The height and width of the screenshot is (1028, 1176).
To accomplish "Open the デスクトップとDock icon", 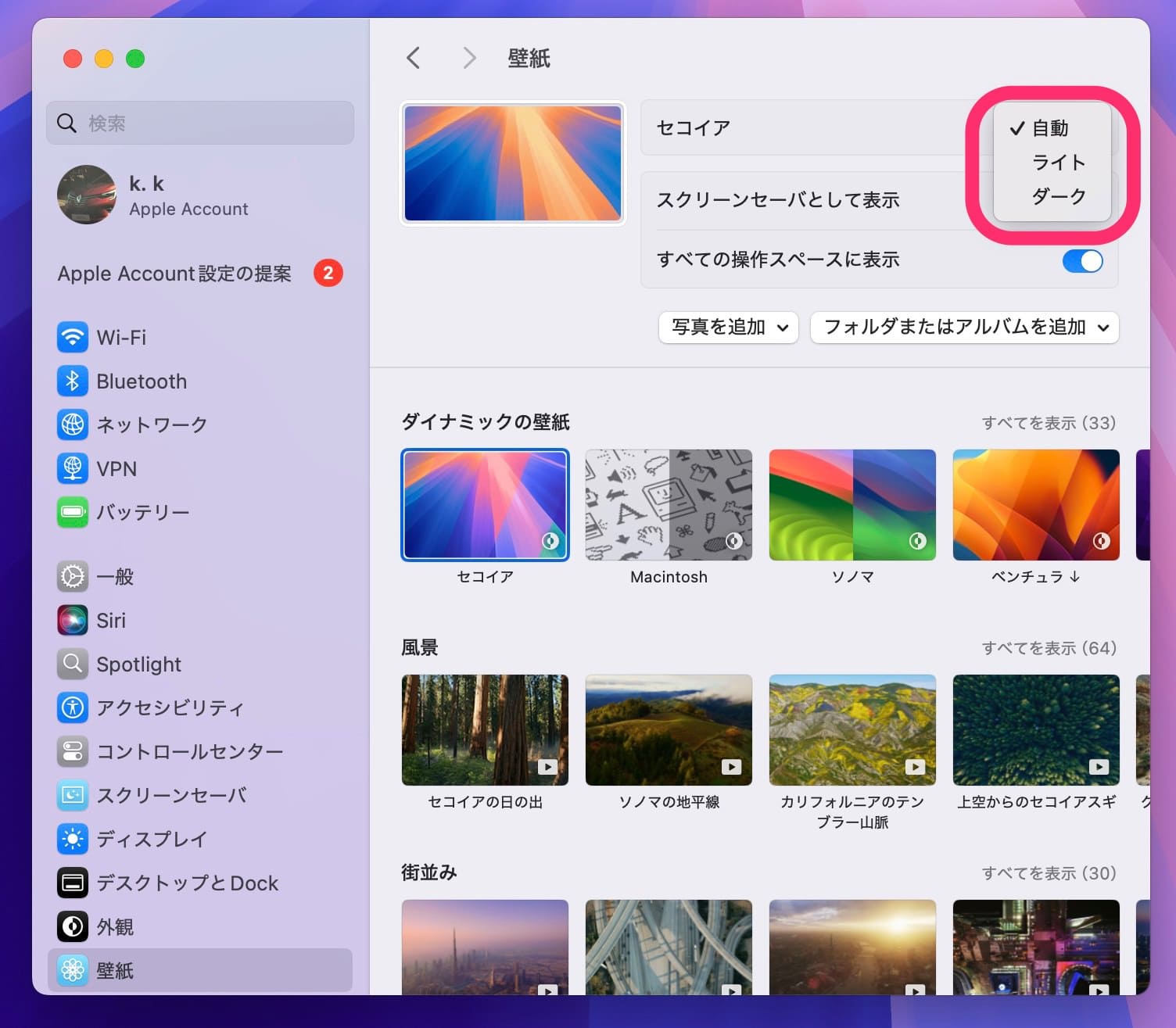I will point(73,883).
